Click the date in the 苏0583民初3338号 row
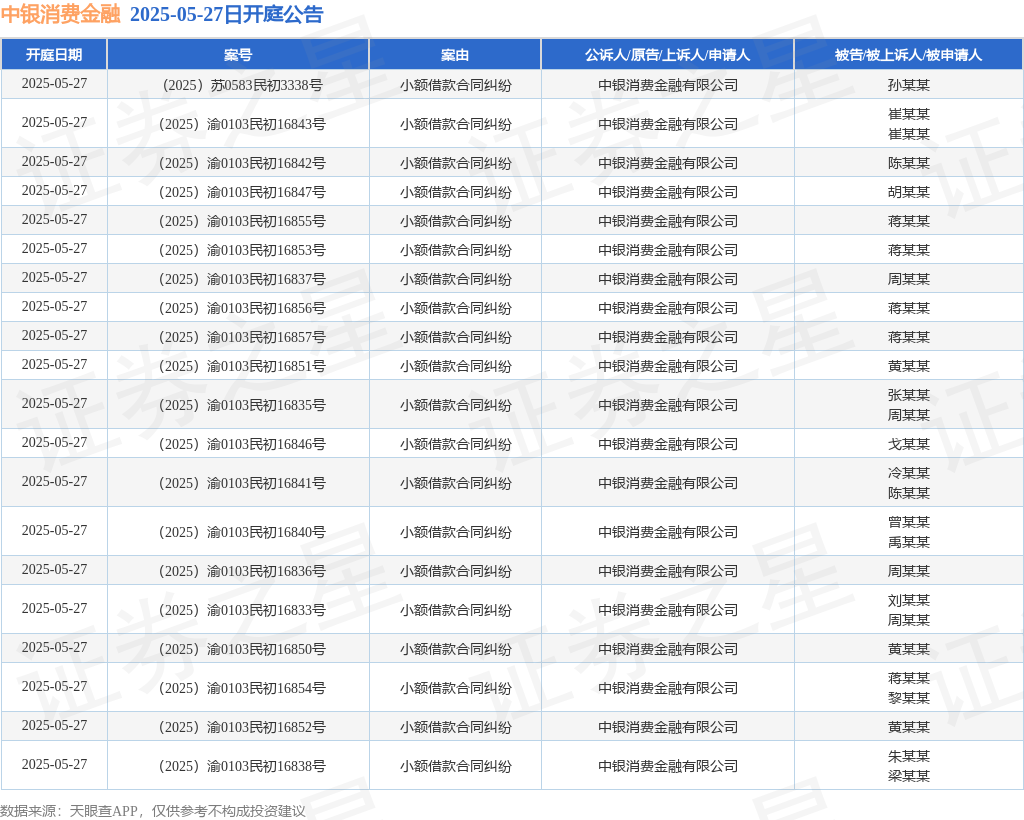 [54, 84]
